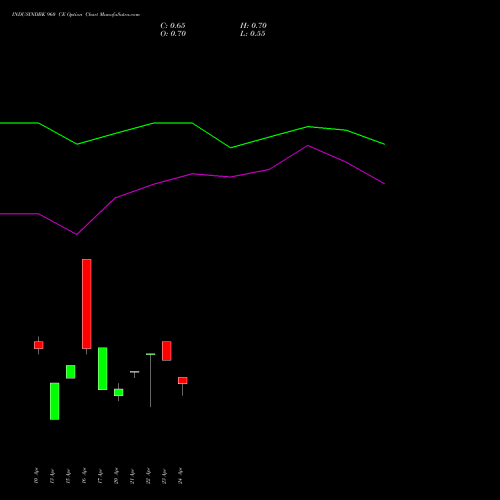
Task: Click the '22 Apr' date axis label
Action: (x=148, y=476)
